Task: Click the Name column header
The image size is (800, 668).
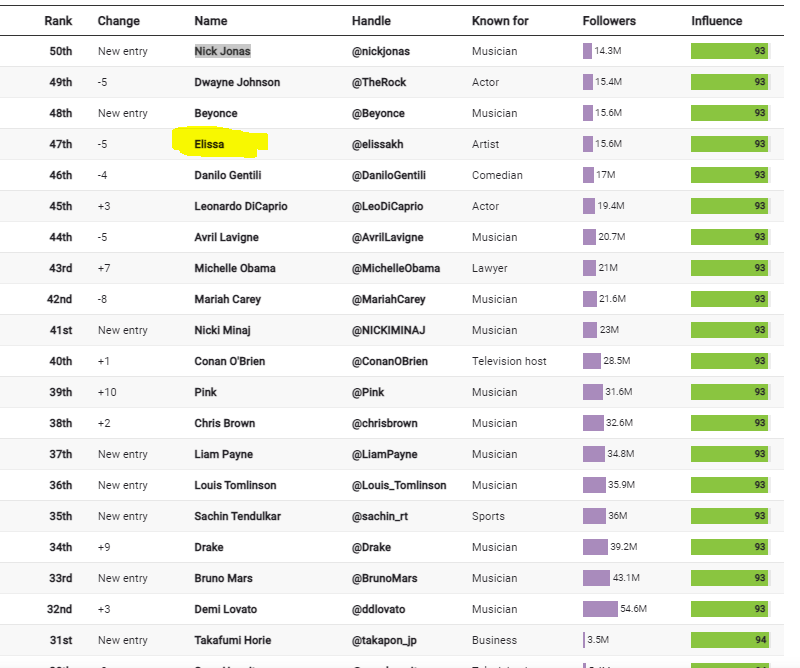Action: point(211,21)
